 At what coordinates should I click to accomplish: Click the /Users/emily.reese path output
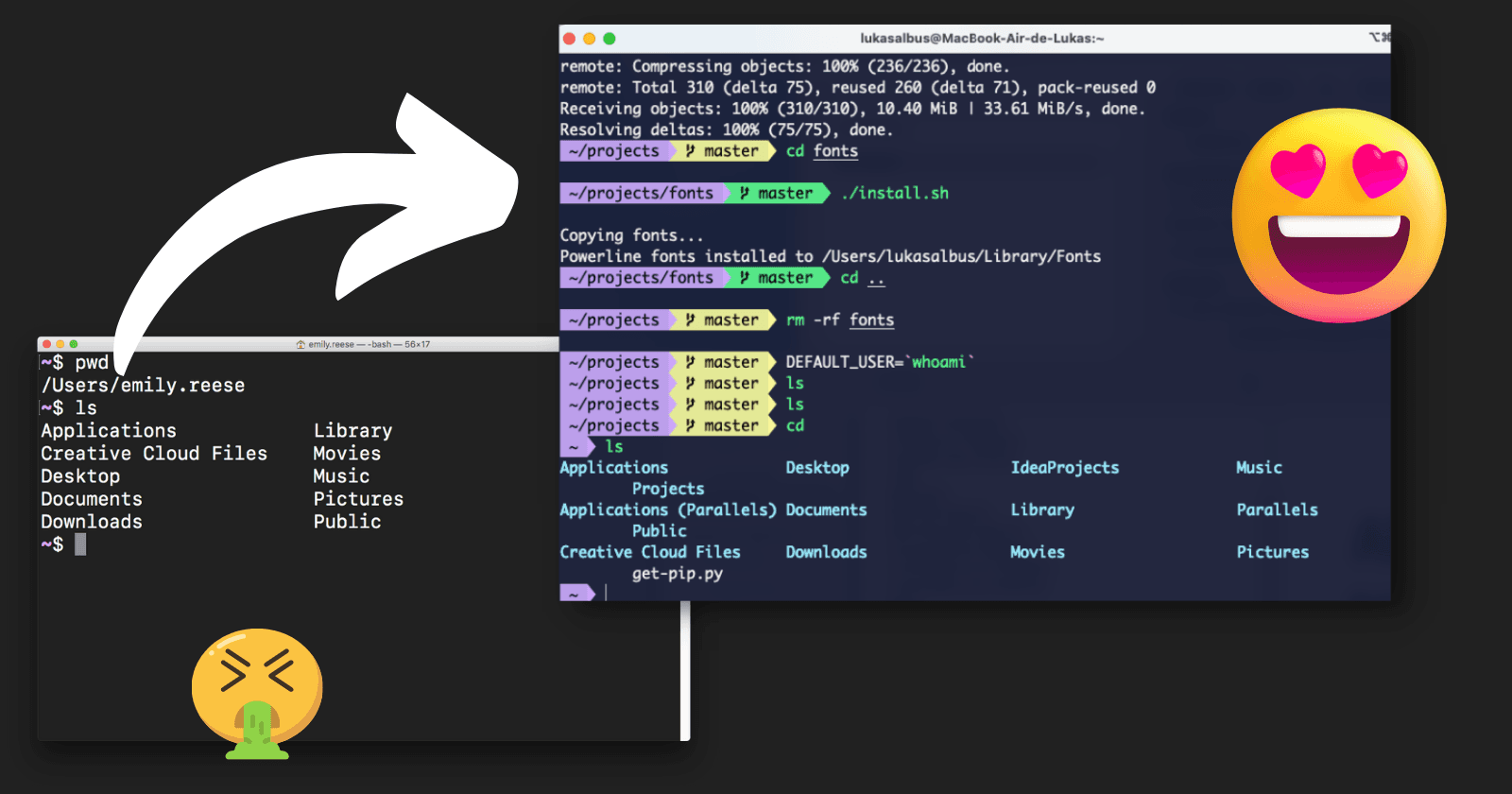(x=143, y=386)
